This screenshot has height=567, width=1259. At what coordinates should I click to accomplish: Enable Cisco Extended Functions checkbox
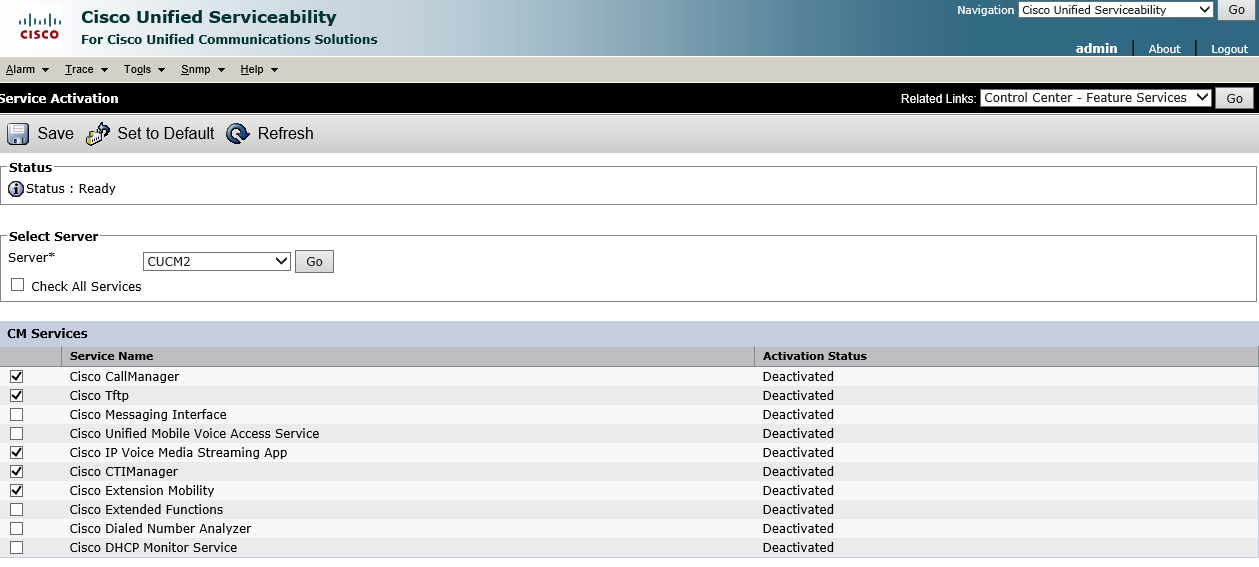[17, 510]
